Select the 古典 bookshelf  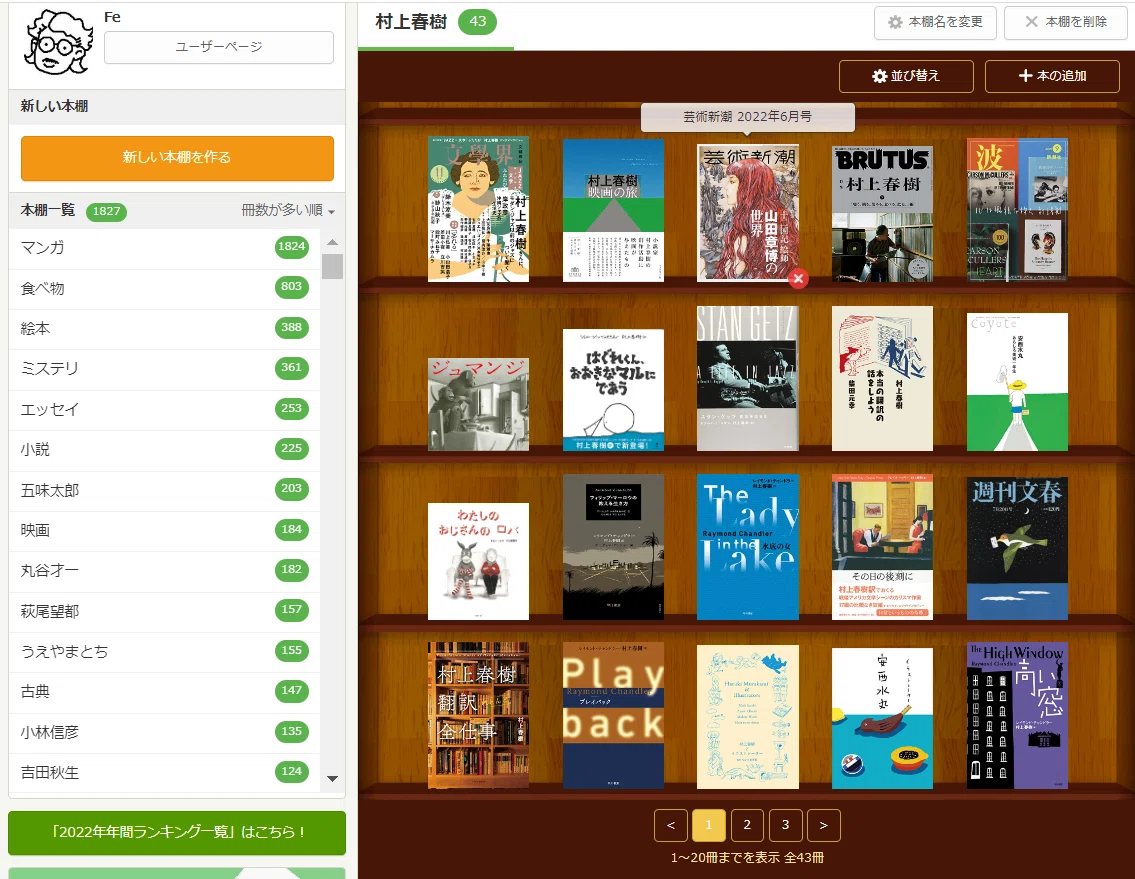[x=165, y=691]
